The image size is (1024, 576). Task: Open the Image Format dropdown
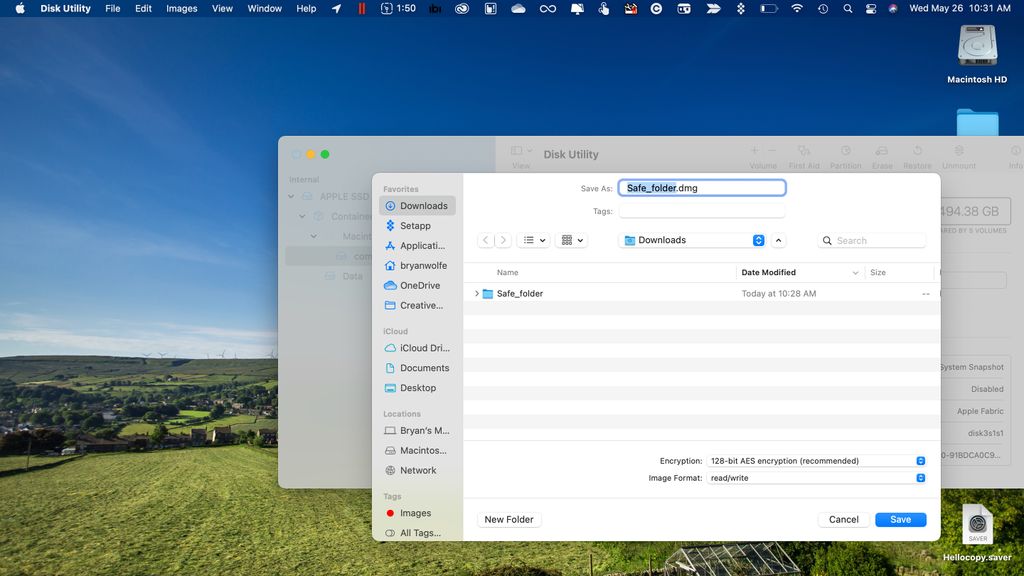point(920,478)
